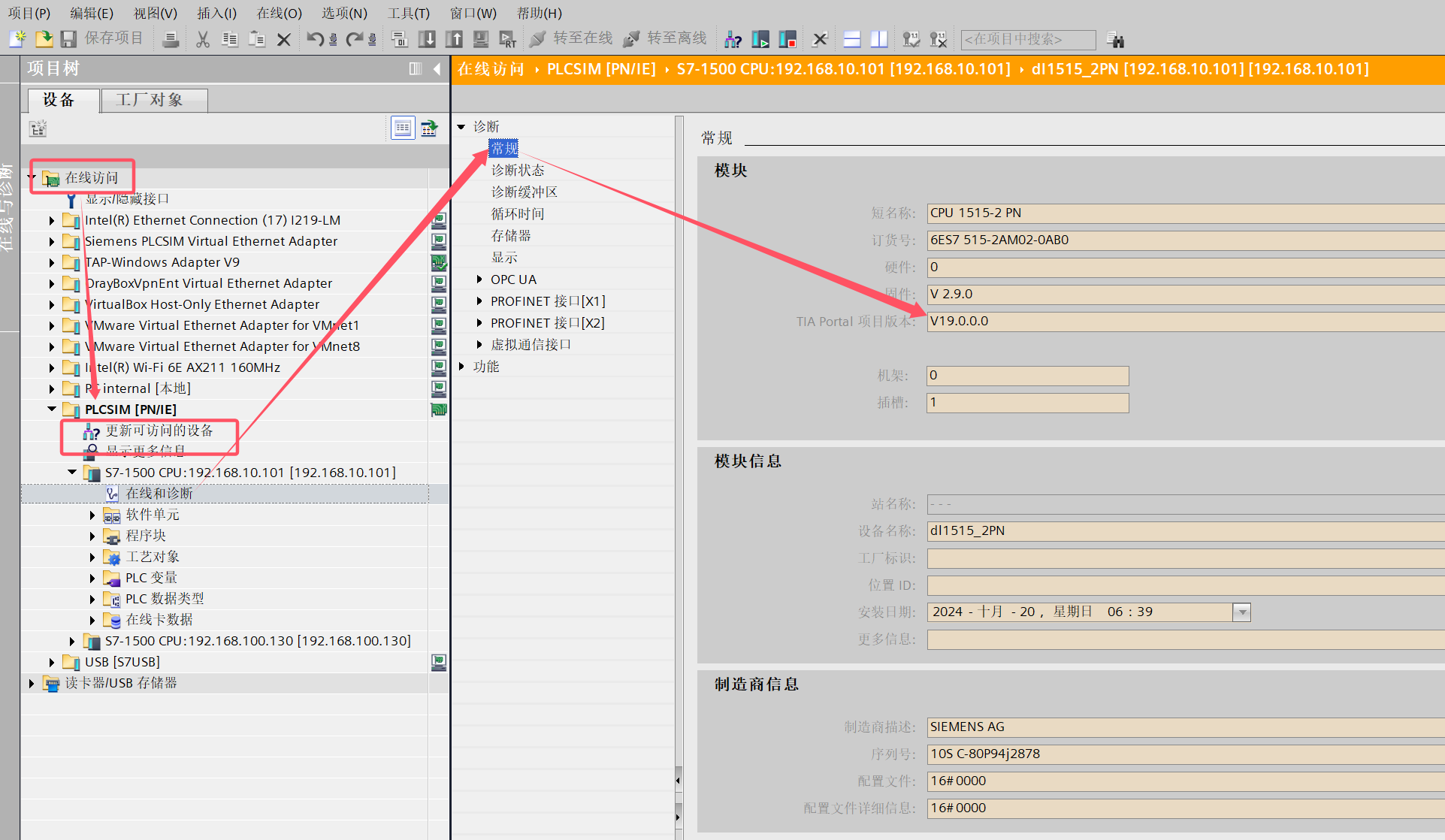Click the search-in-project input field
The image size is (1445, 840).
(1027, 39)
